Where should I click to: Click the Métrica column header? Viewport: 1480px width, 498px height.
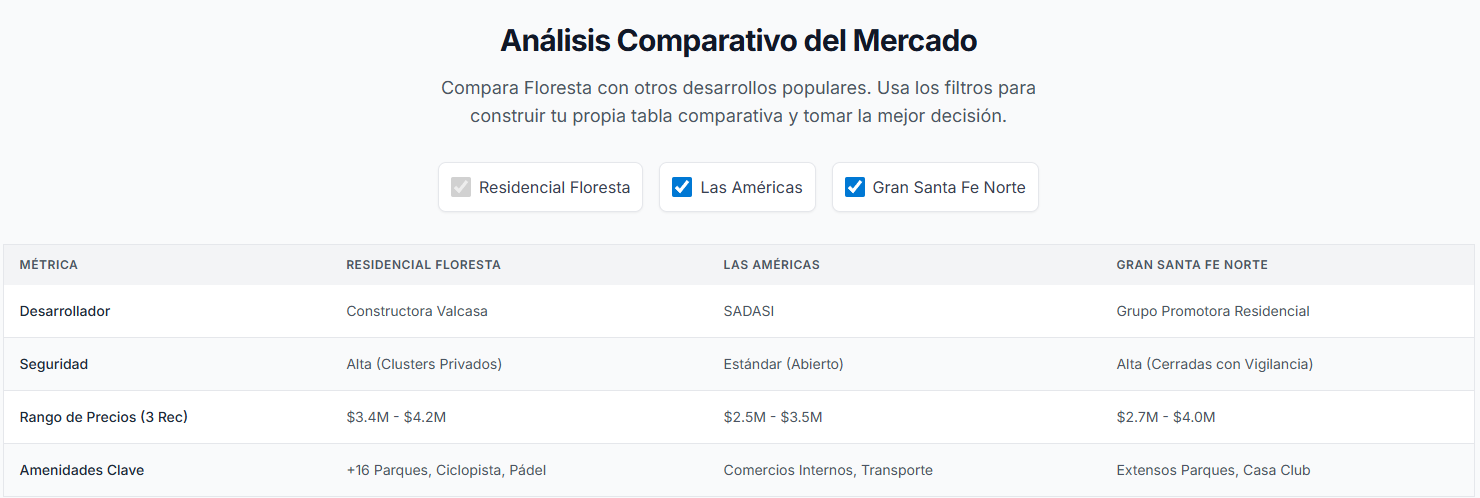49,265
